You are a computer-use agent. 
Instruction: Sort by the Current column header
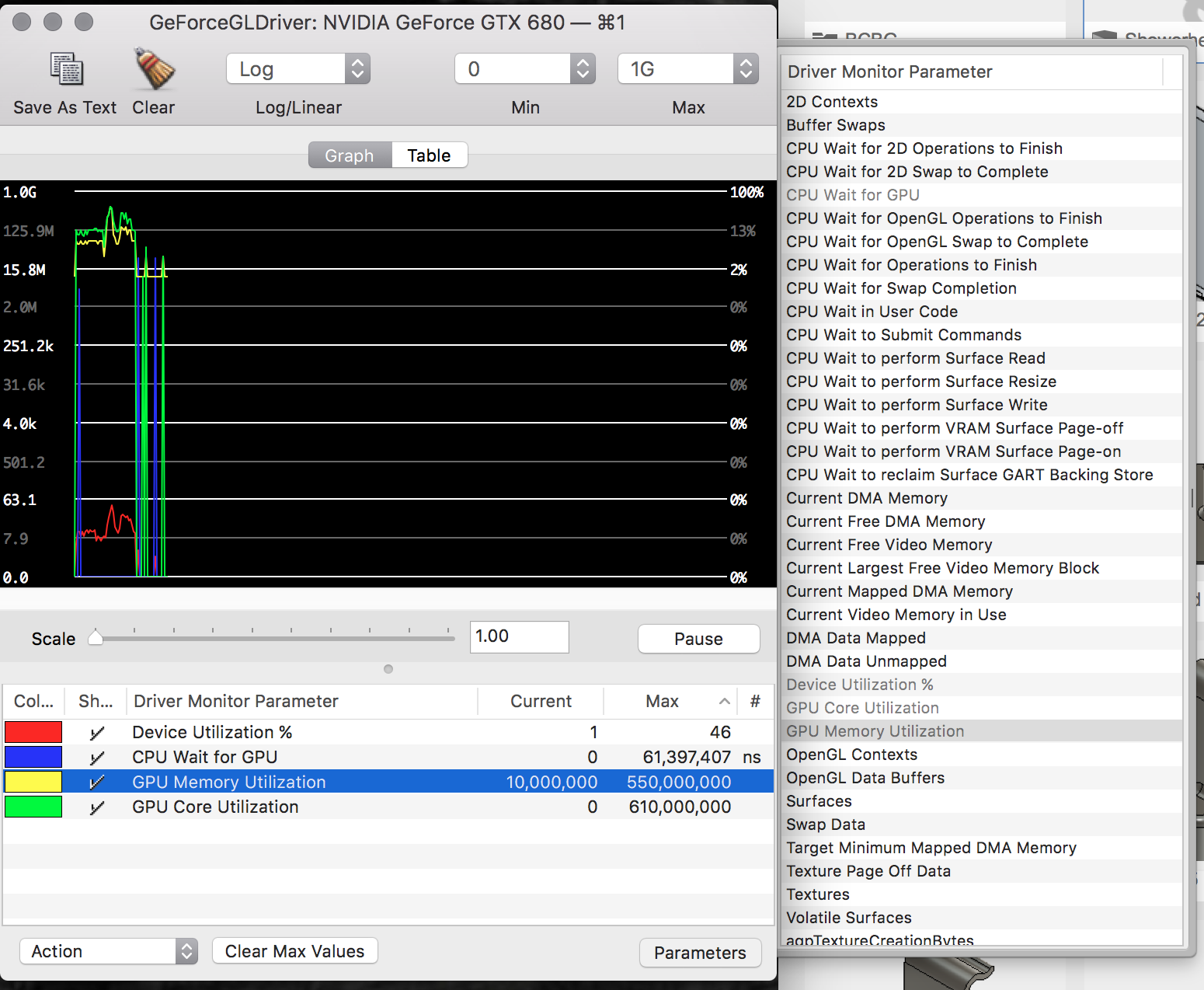[x=541, y=701]
